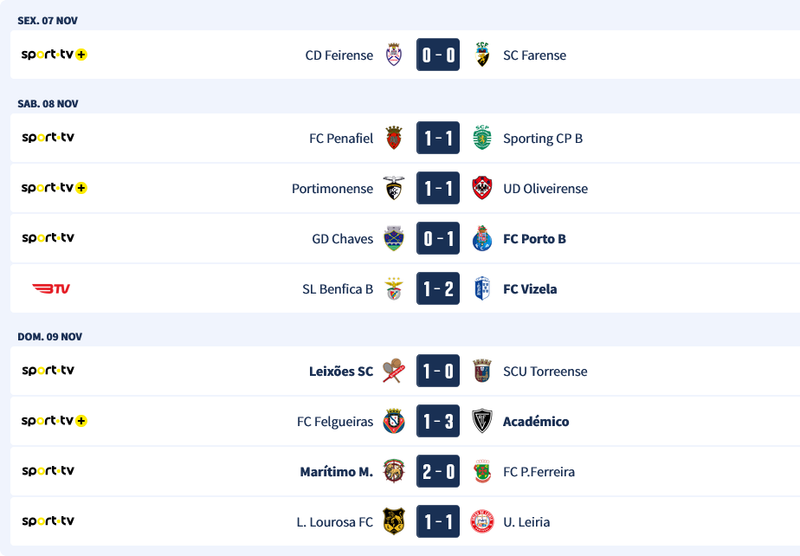Open the FC Felgueiras team link
Viewport: 800px width, 556px height.
pos(335,421)
